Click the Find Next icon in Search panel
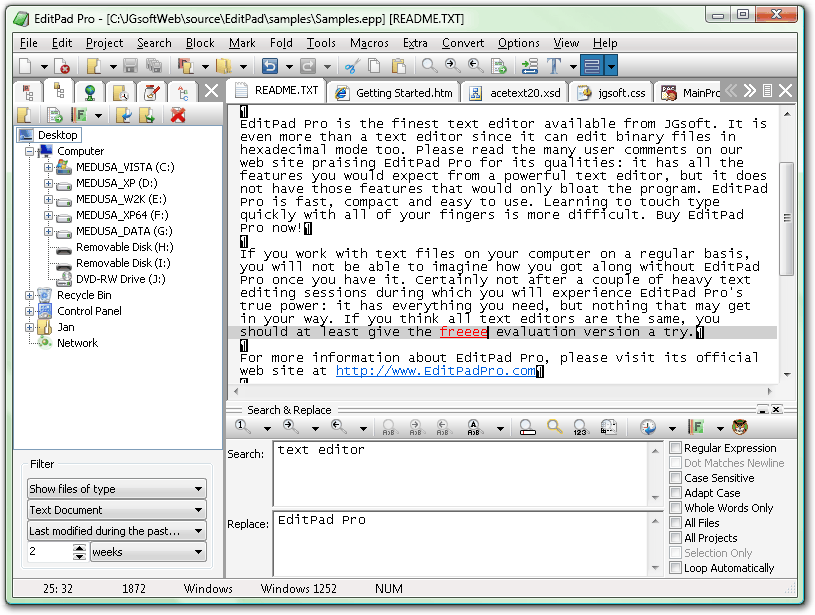This screenshot has width=815, height=615. tap(291, 427)
